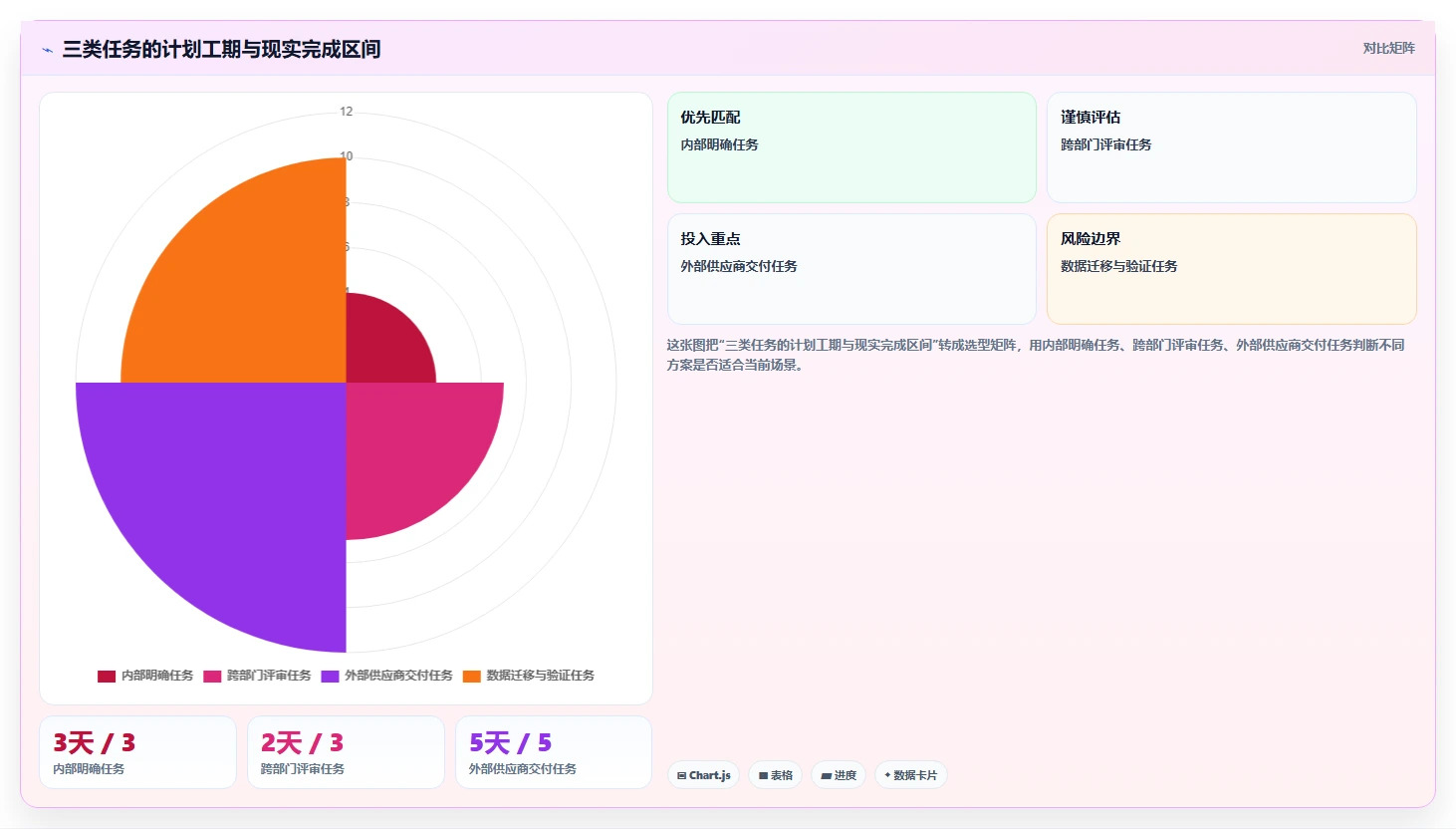The image size is (1456, 829).
Task: Toggle 外部供应商交付任务 purple legend swatch
Action: click(x=330, y=676)
